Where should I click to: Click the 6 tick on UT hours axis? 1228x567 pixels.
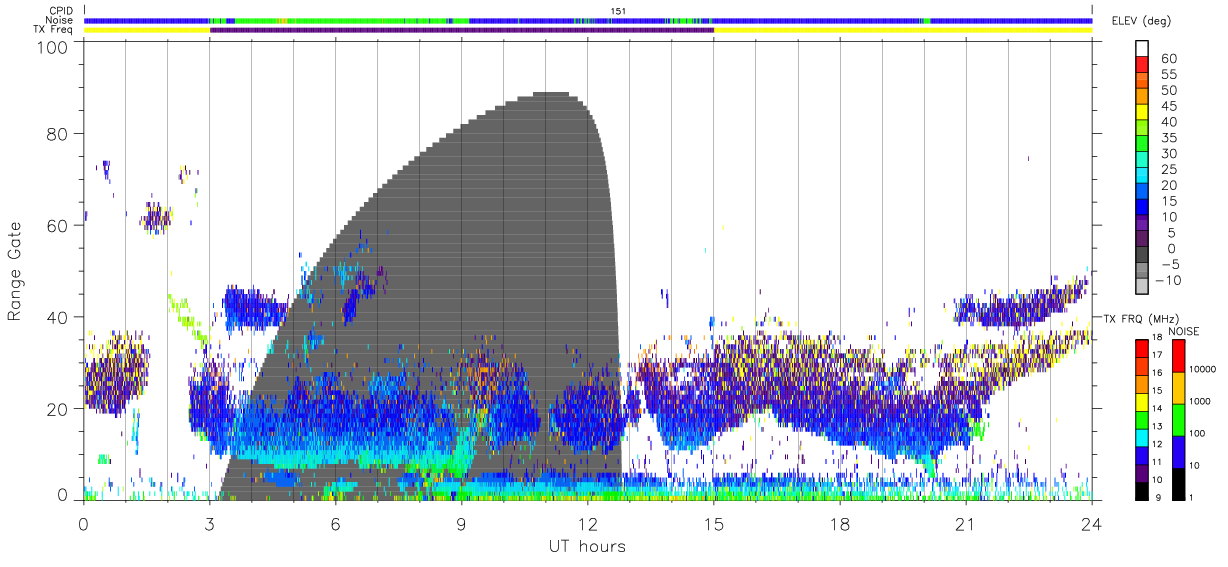[336, 523]
